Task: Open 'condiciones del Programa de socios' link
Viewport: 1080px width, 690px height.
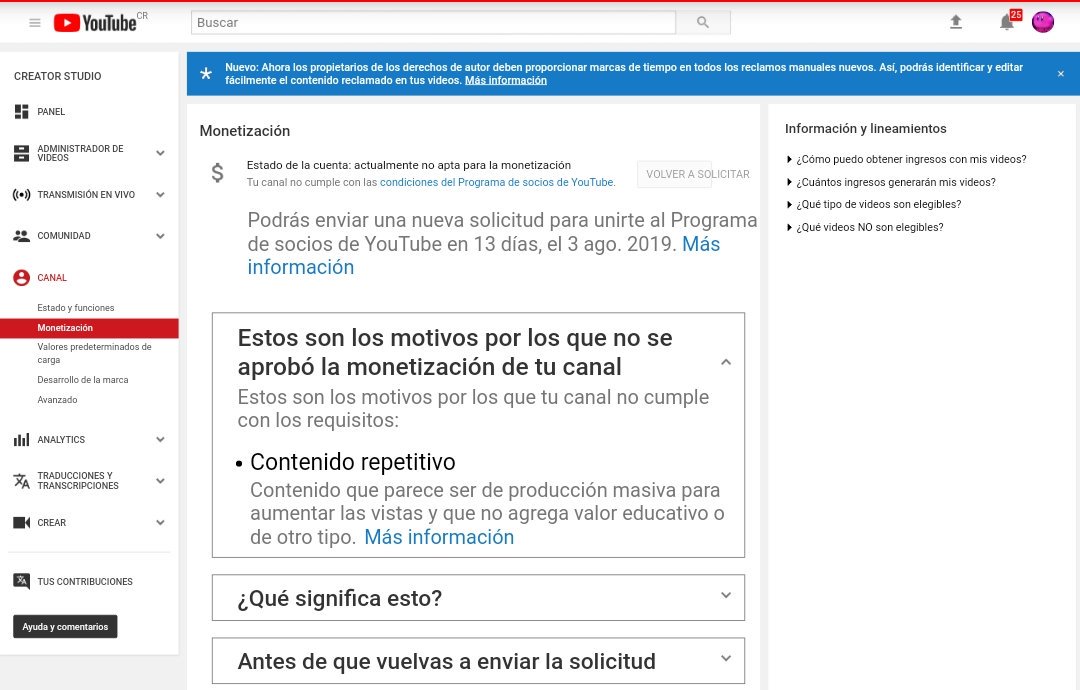Action: click(x=497, y=182)
